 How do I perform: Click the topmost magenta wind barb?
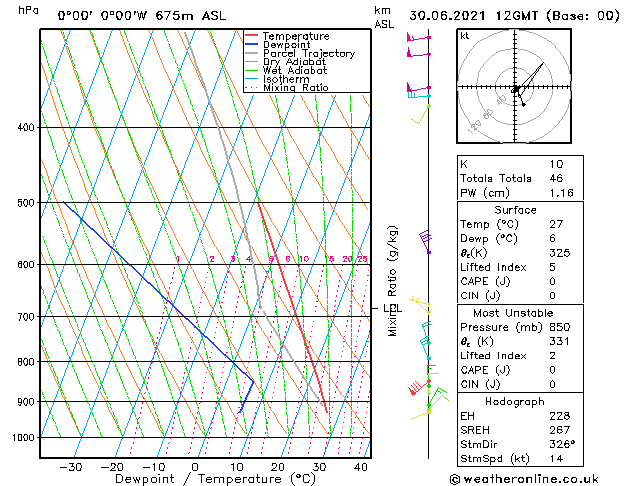tap(418, 38)
